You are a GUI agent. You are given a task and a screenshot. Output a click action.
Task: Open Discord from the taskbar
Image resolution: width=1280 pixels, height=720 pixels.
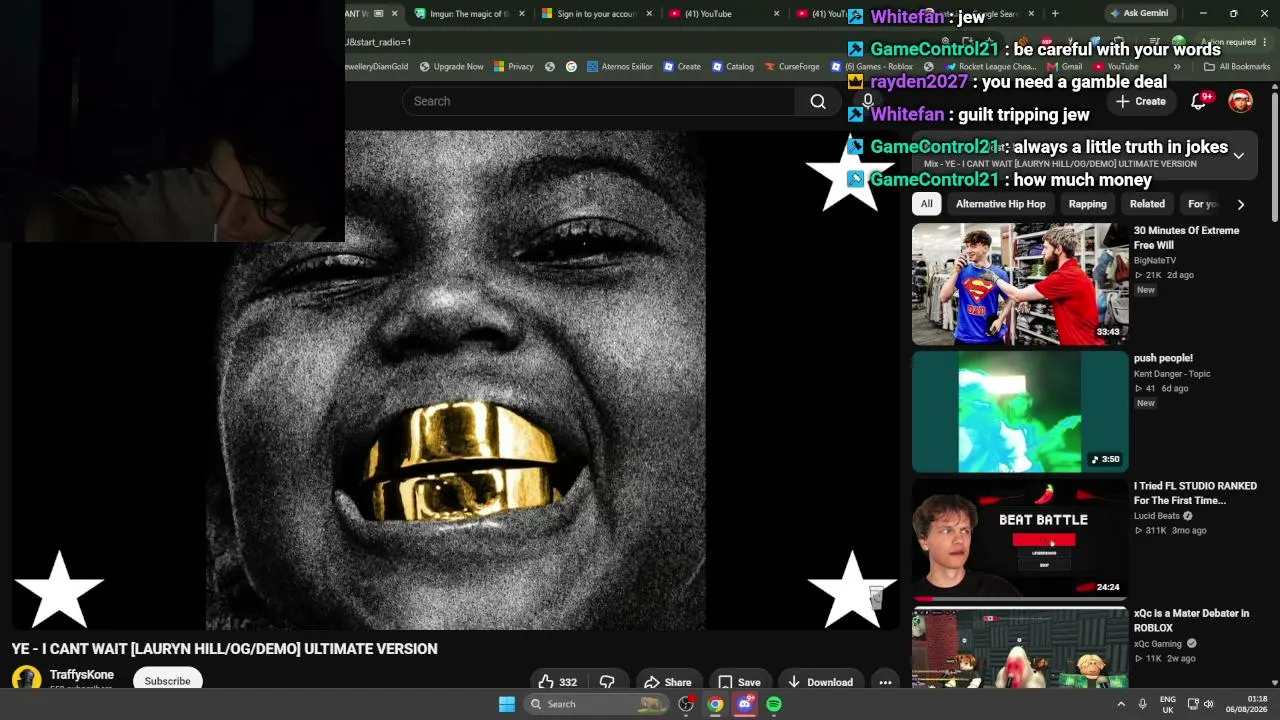(x=744, y=704)
